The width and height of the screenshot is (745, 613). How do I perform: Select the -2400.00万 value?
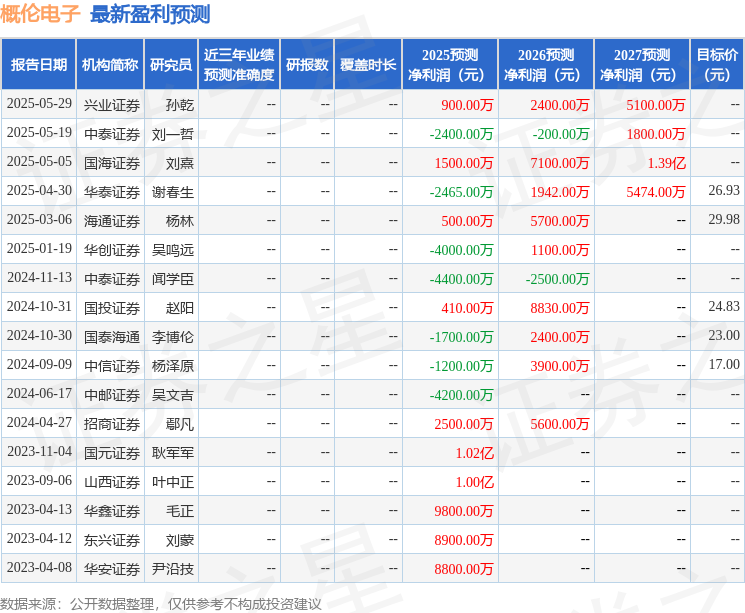(x=461, y=134)
